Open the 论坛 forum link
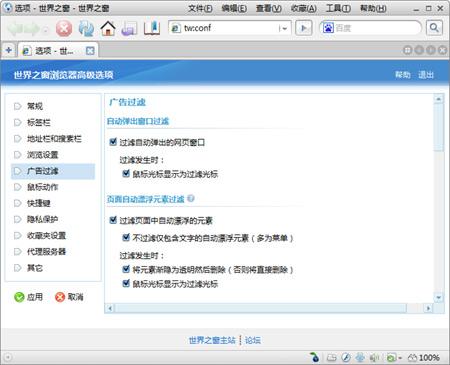 click(253, 340)
